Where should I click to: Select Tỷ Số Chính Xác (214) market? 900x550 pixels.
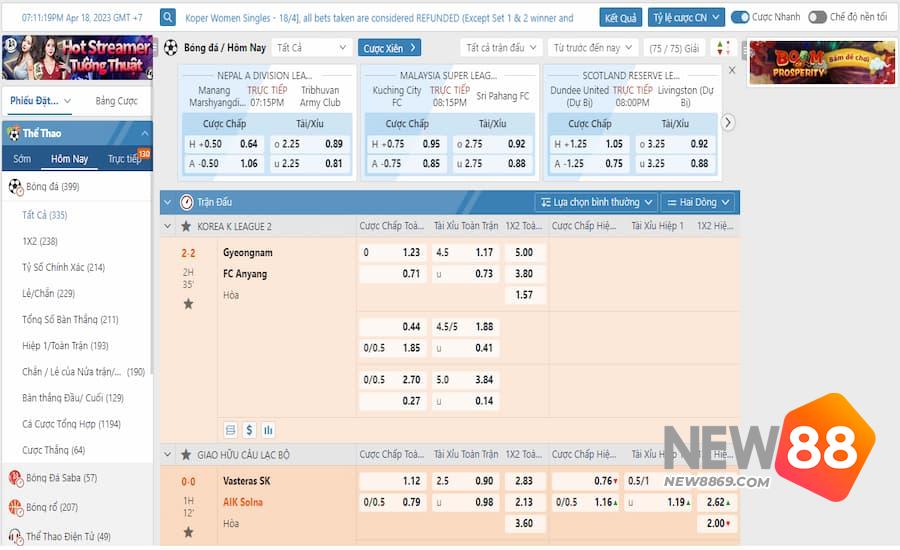click(63, 267)
